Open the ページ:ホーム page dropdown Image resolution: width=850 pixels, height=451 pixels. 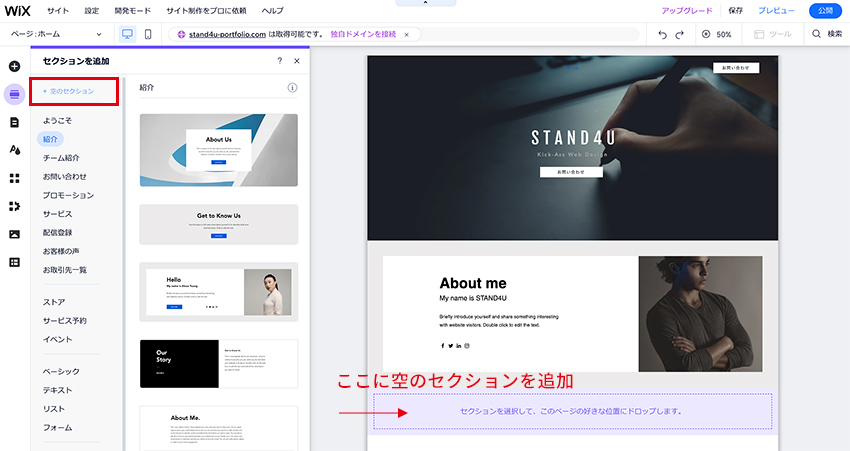point(56,34)
